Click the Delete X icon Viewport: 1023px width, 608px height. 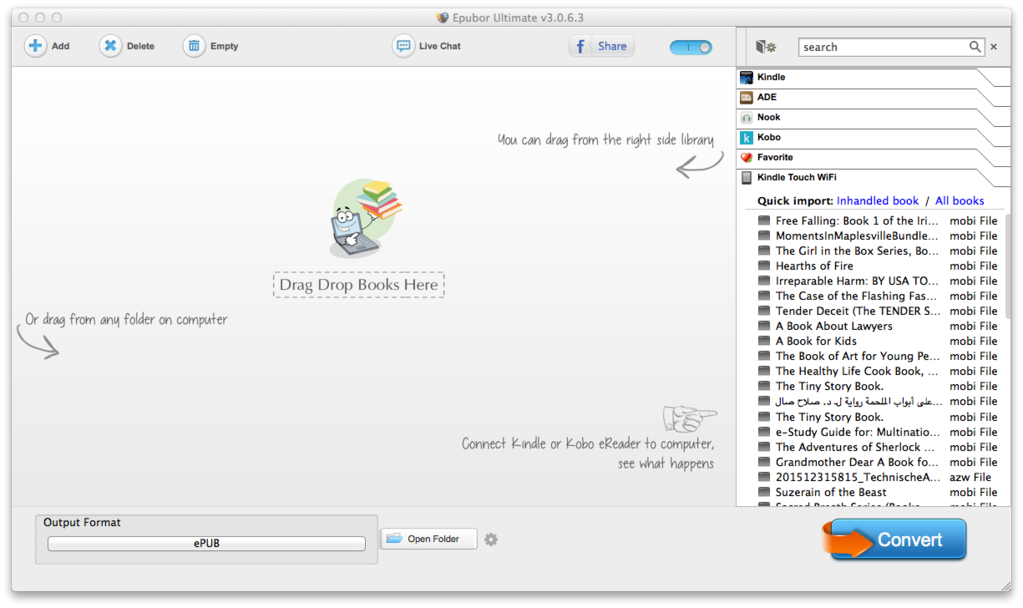tap(110, 46)
